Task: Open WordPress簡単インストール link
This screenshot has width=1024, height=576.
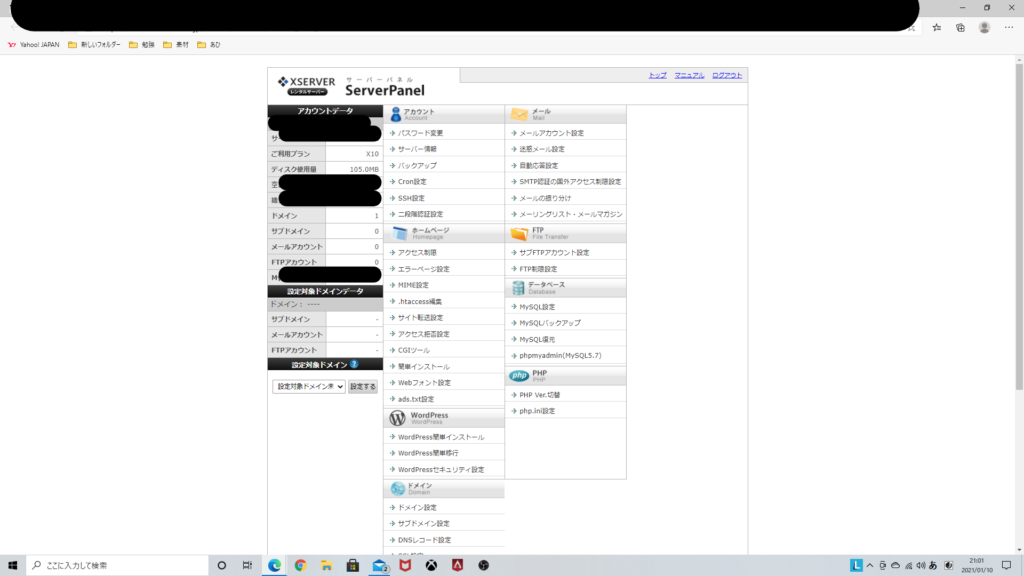Action: click(440, 437)
